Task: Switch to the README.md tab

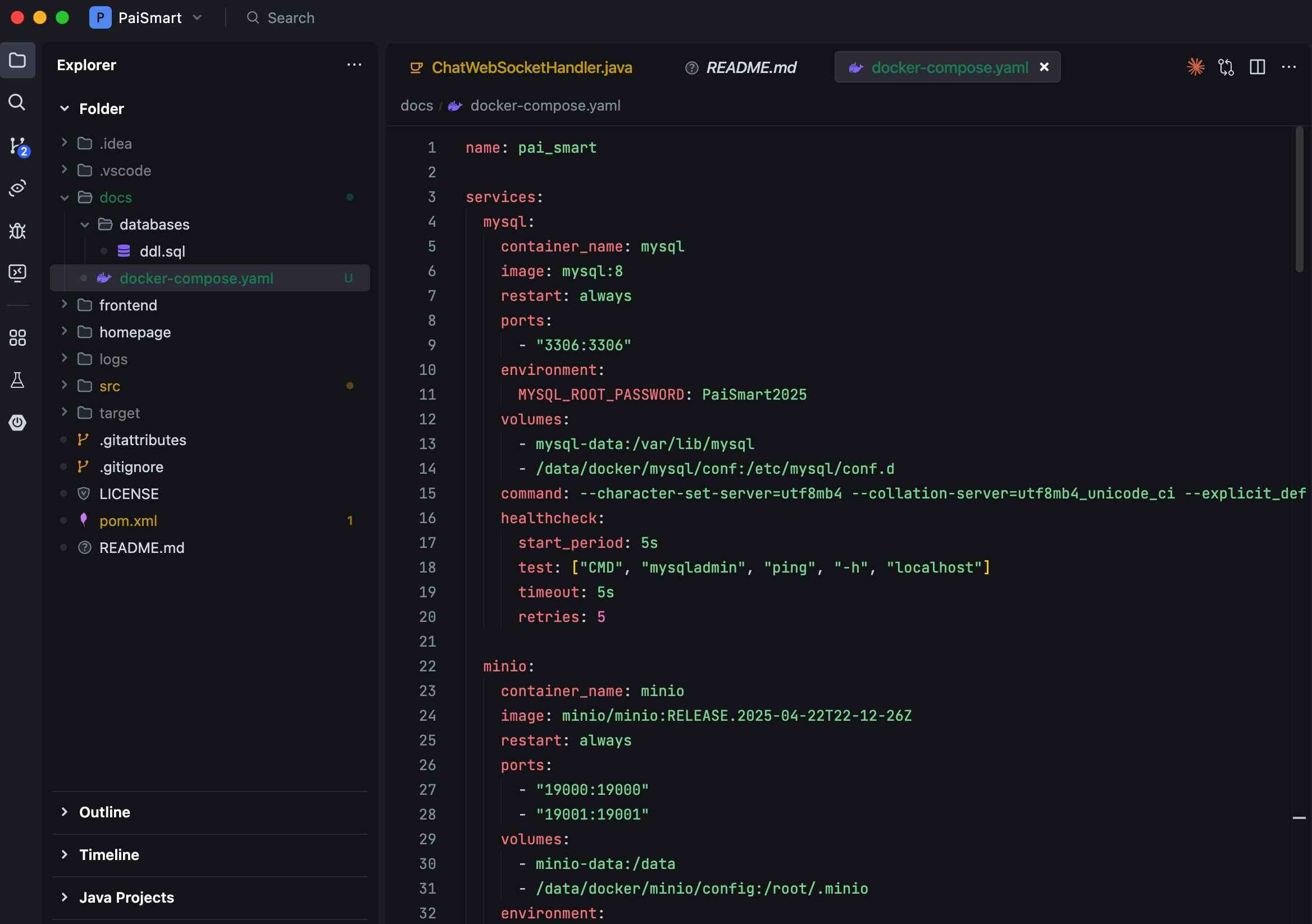Action: [x=750, y=67]
